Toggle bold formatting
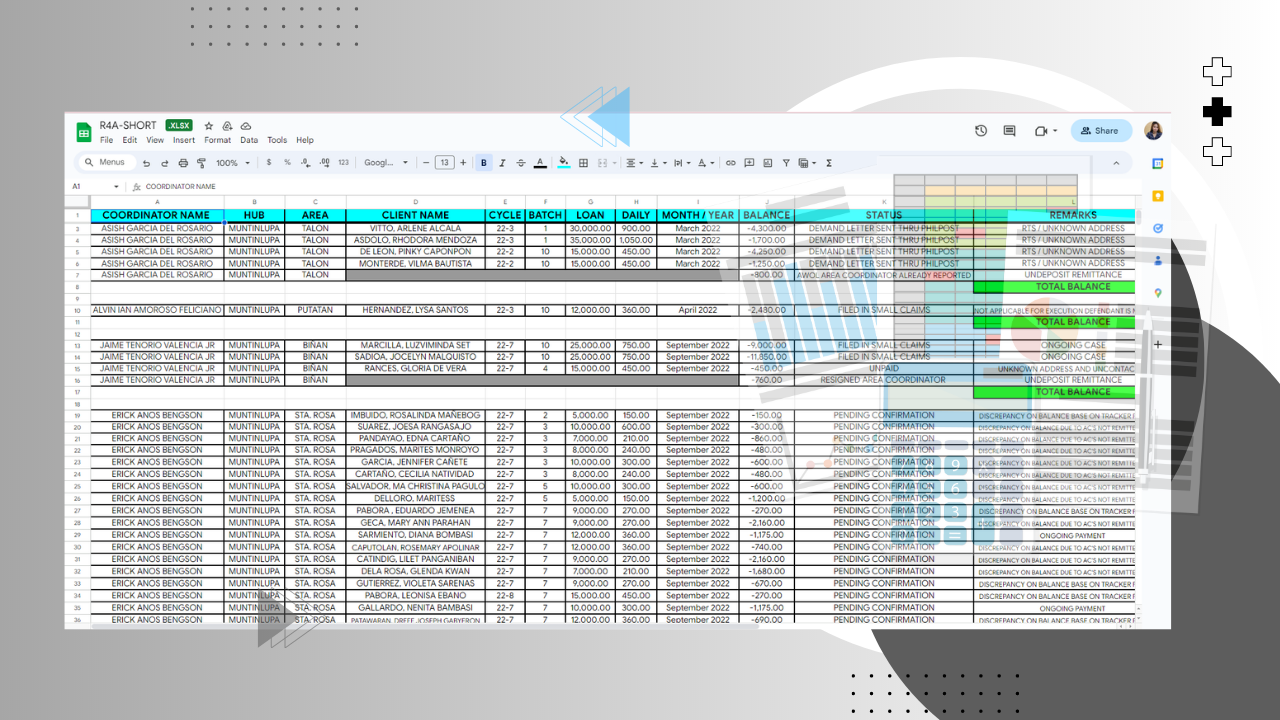Viewport: 1280px width, 720px height. coord(484,163)
